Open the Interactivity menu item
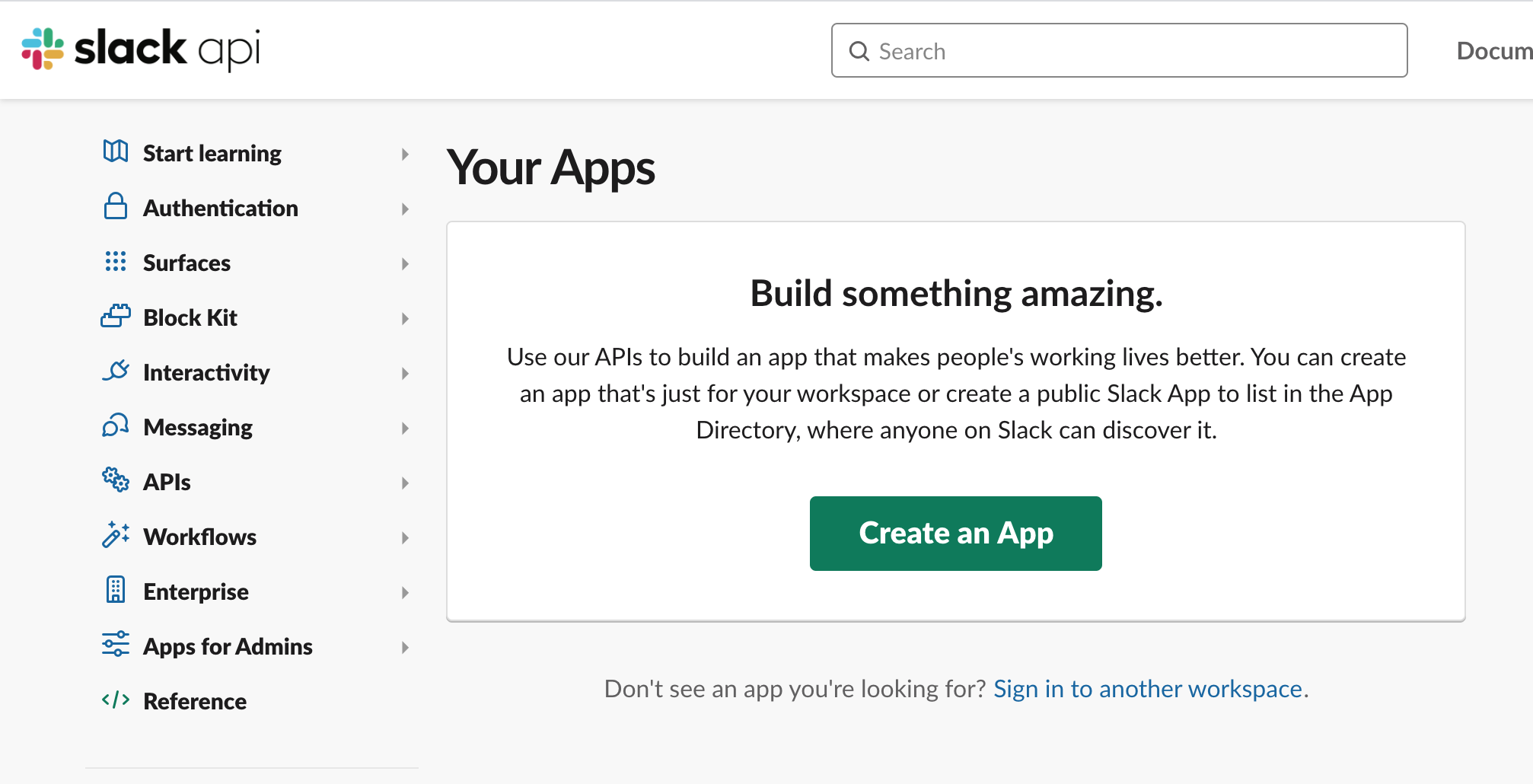Viewport: 1533px width, 784px height. tap(206, 373)
